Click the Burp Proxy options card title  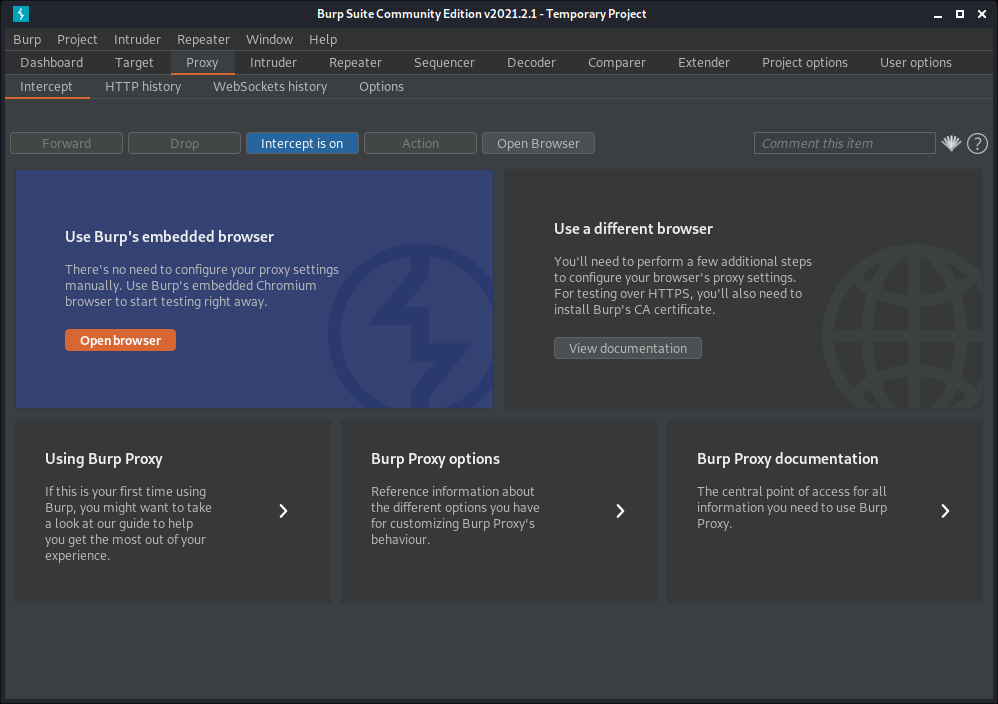coord(435,459)
